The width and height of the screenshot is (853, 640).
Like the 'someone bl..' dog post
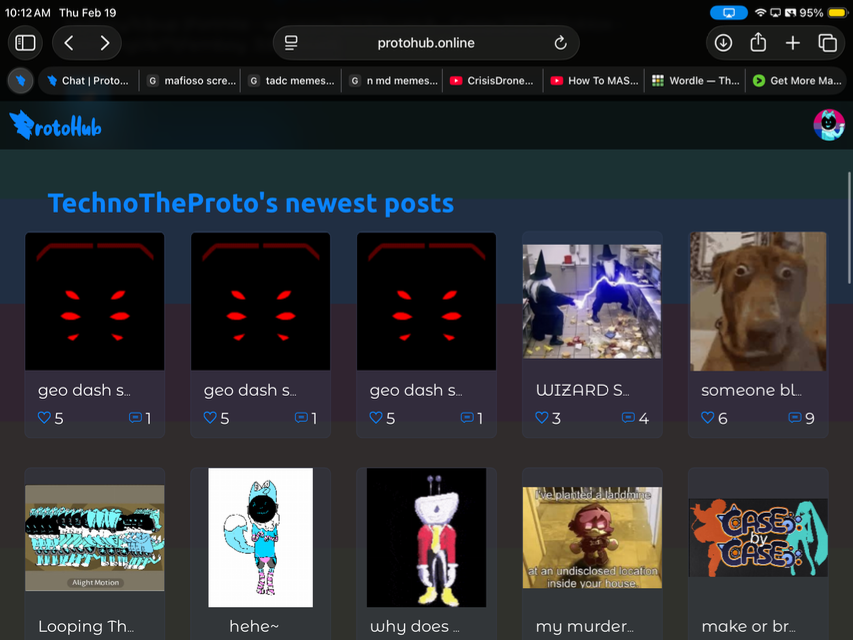point(708,418)
